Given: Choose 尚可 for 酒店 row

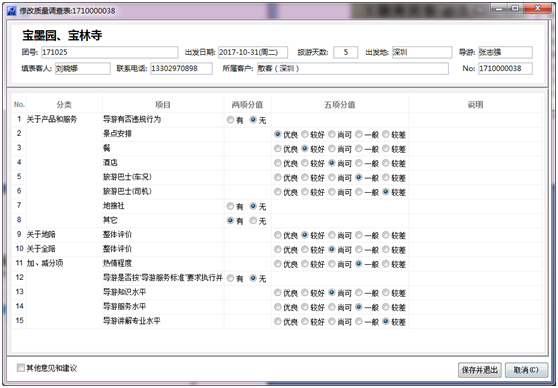Looking at the screenshot, I should (x=332, y=163).
